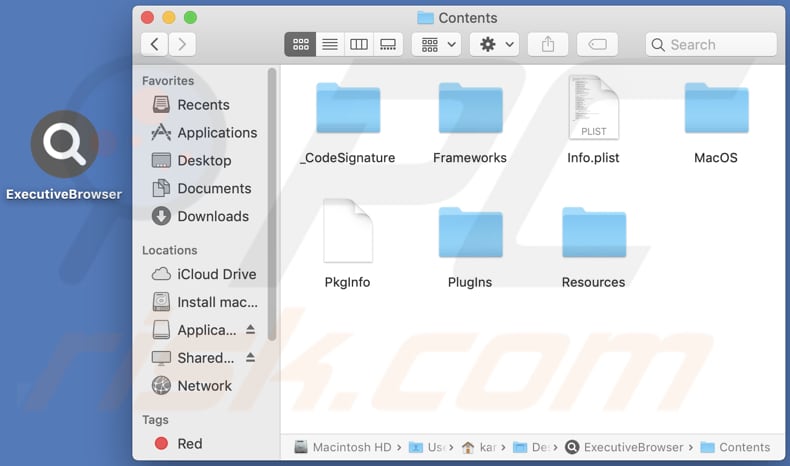Eject the Shared... location
This screenshot has width=790, height=466.
click(x=250, y=358)
